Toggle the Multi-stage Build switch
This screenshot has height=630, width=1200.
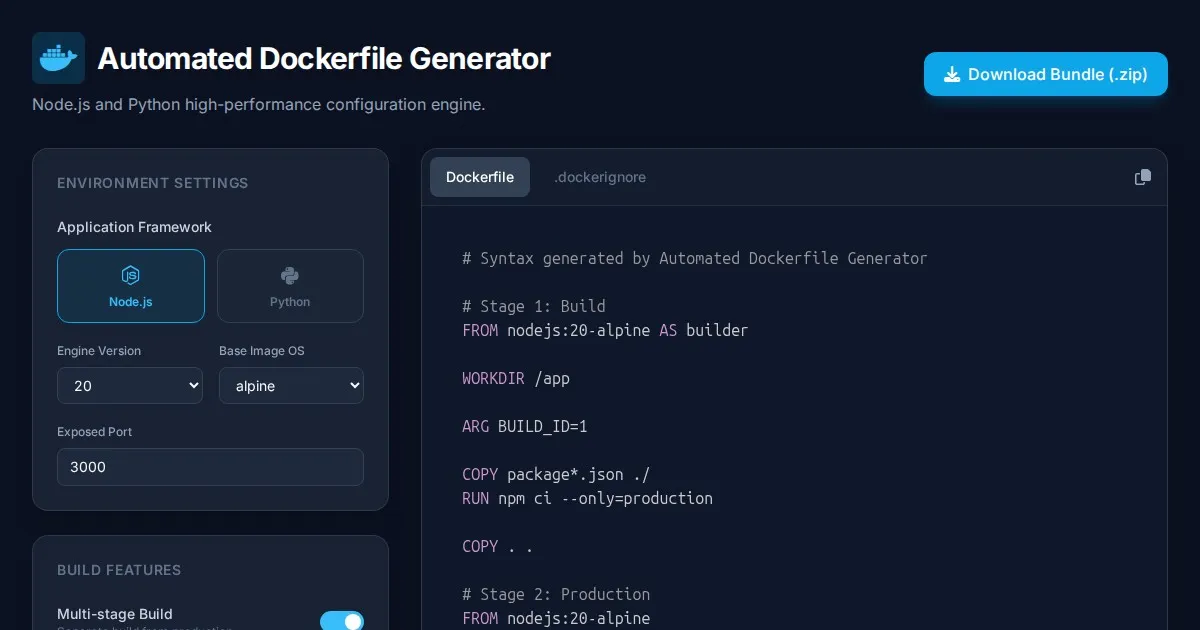click(341, 621)
